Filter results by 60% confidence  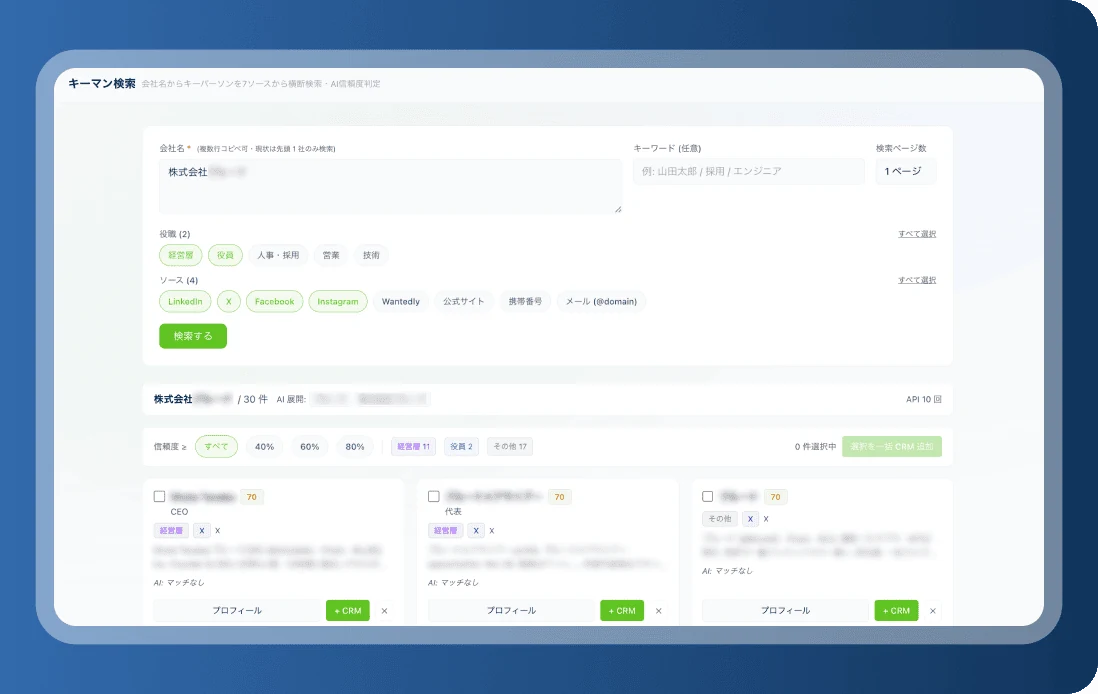pyautogui.click(x=310, y=446)
